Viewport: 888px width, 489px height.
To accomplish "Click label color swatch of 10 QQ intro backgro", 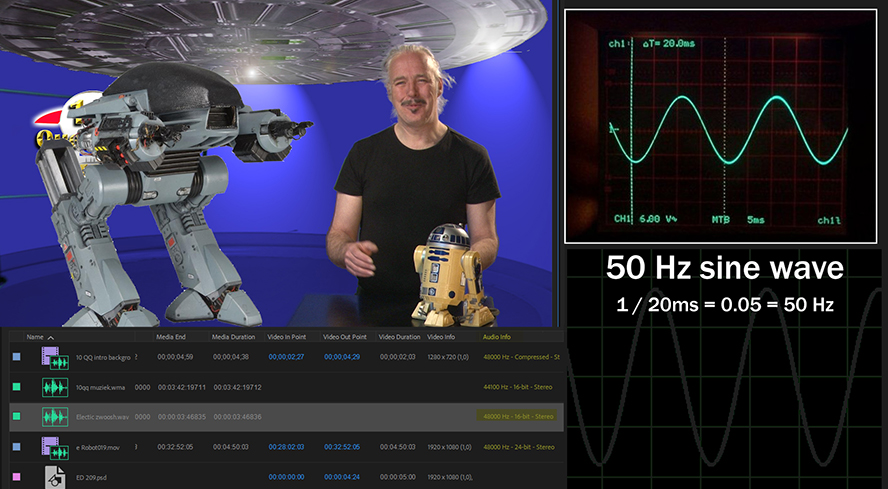I will pyautogui.click(x=16, y=357).
